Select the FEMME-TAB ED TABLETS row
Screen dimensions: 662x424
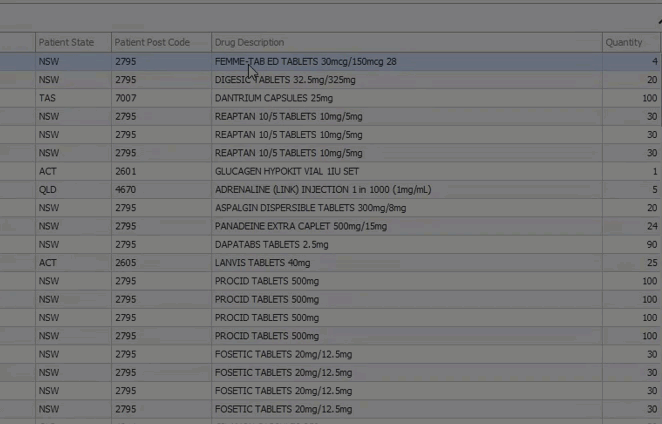[330, 62]
